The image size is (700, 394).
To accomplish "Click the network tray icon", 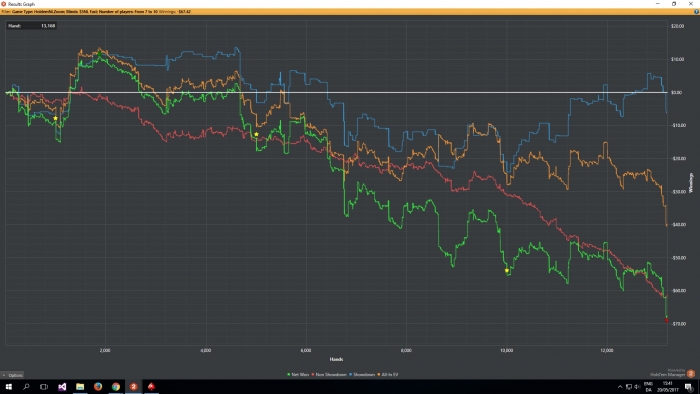I will pos(629,387).
